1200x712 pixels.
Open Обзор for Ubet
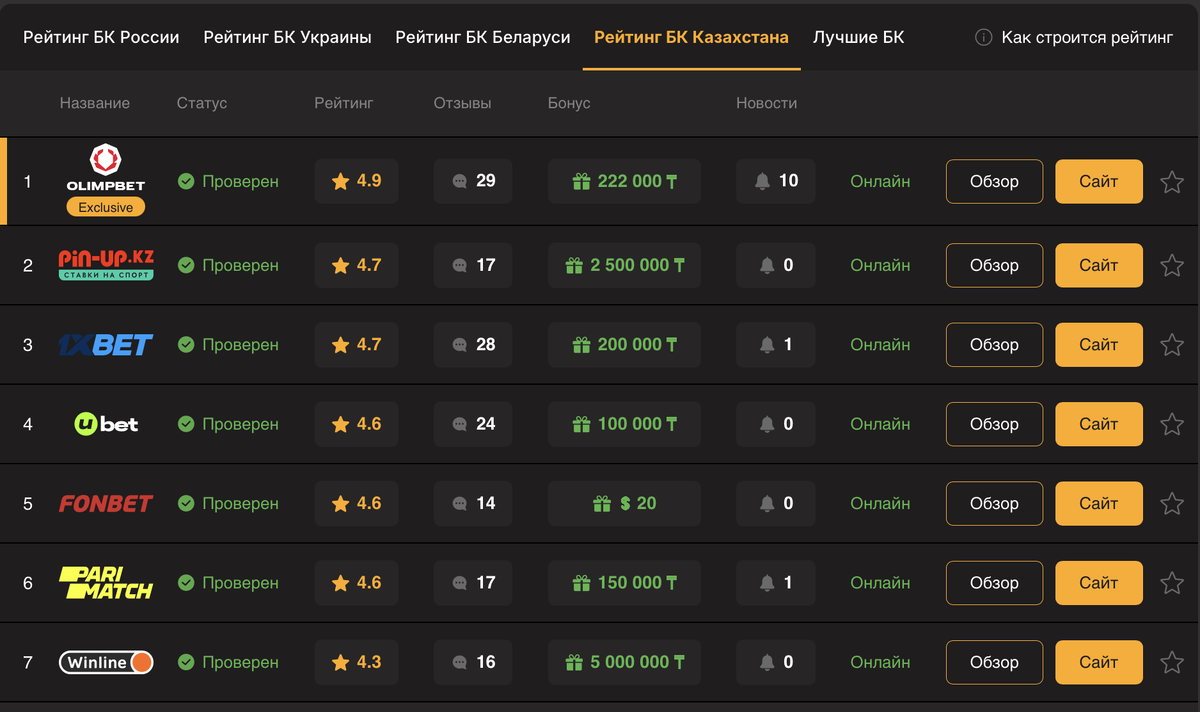(x=995, y=424)
